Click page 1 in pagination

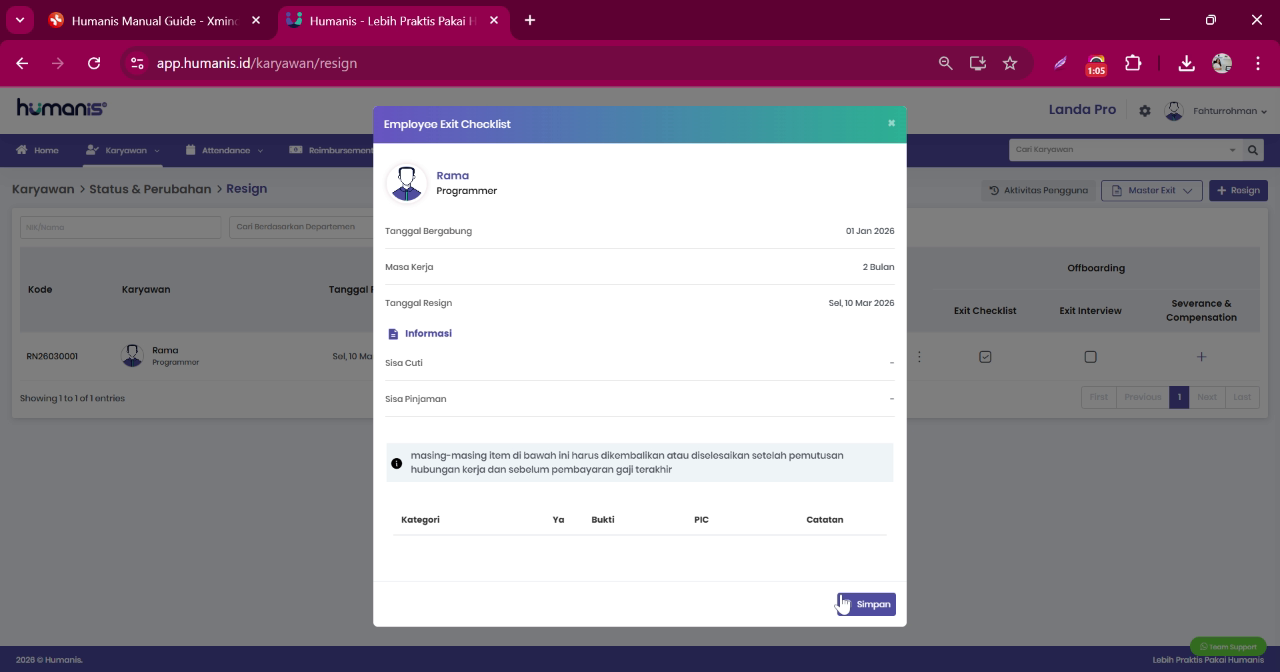point(1179,397)
